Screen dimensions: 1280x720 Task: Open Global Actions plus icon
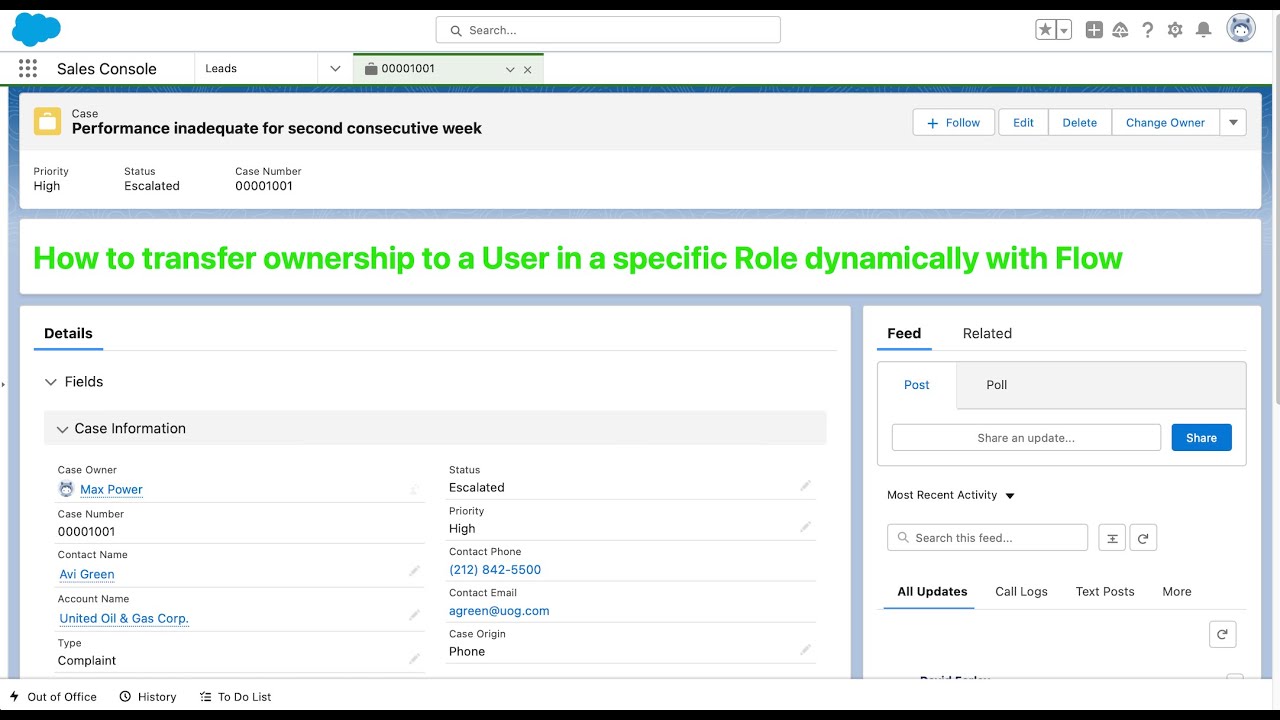[1094, 30]
